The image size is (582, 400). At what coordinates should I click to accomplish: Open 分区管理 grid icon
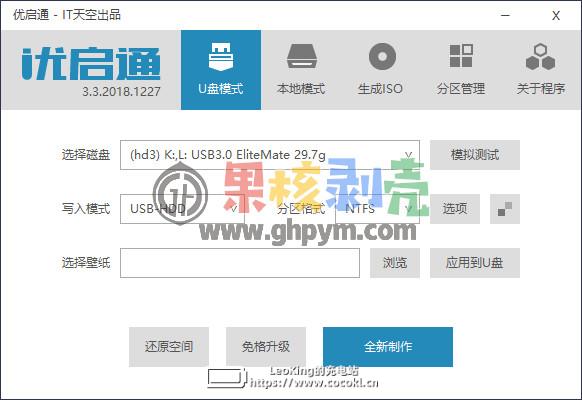tap(461, 56)
